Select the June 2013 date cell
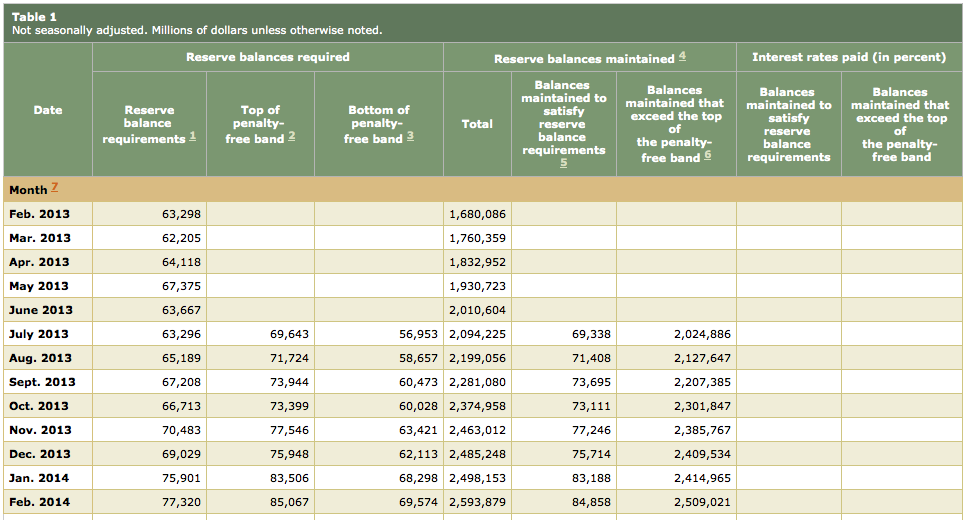Image resolution: width=971 pixels, height=520 pixels. click(x=48, y=310)
